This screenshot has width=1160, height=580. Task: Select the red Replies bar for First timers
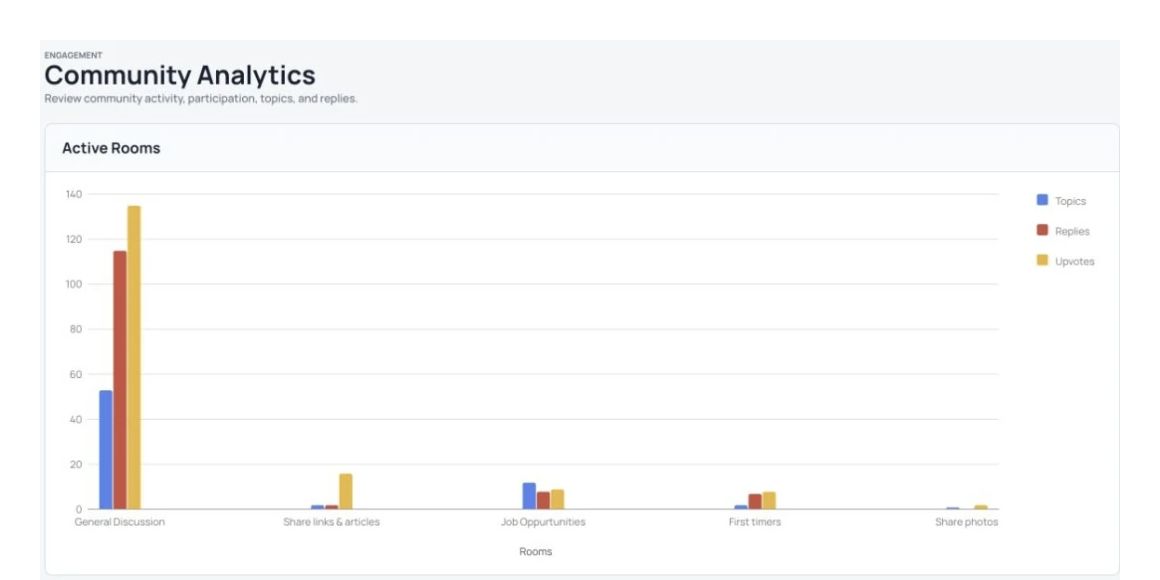[755, 502]
